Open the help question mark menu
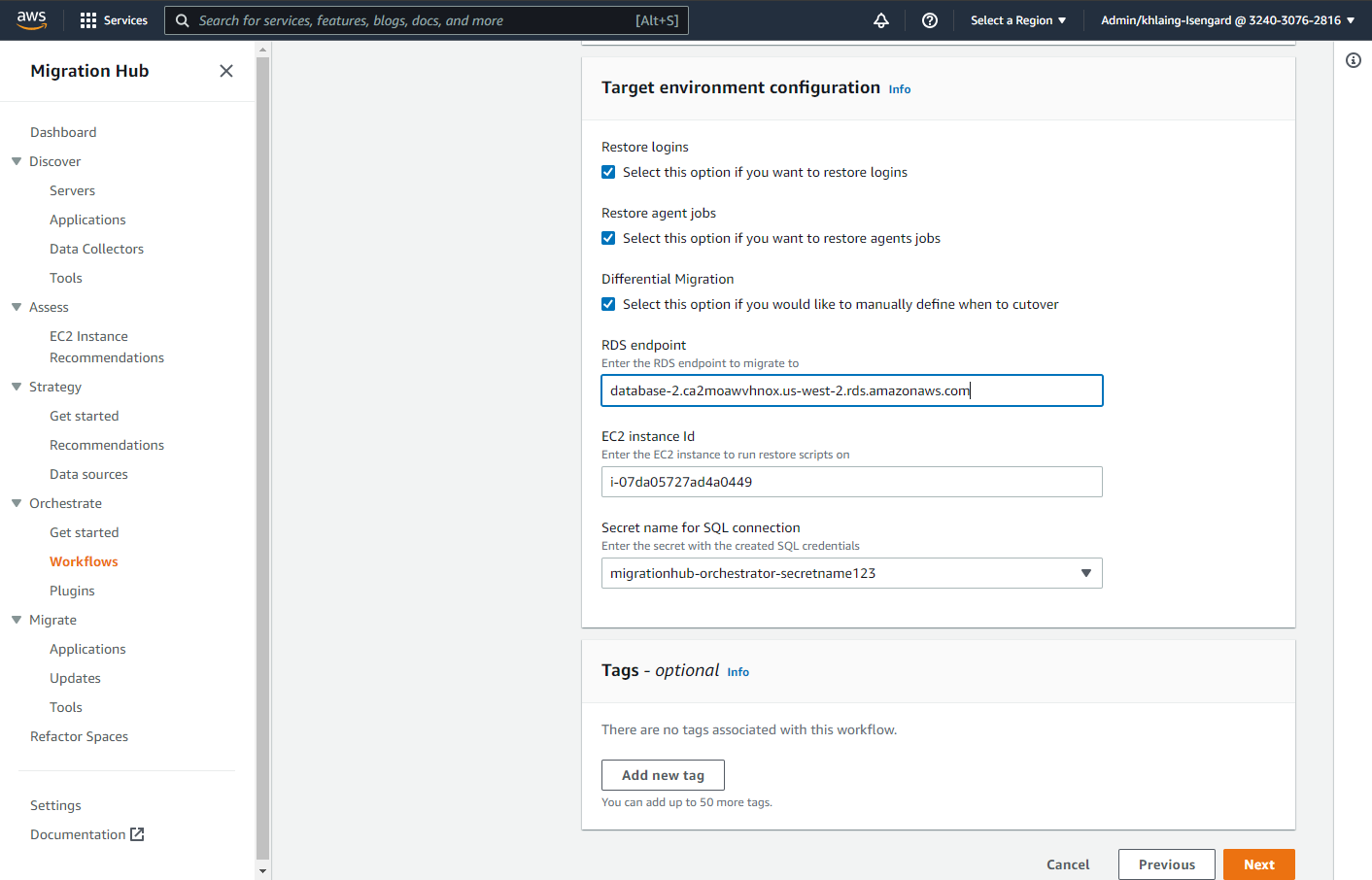This screenshot has width=1372, height=880. (930, 20)
